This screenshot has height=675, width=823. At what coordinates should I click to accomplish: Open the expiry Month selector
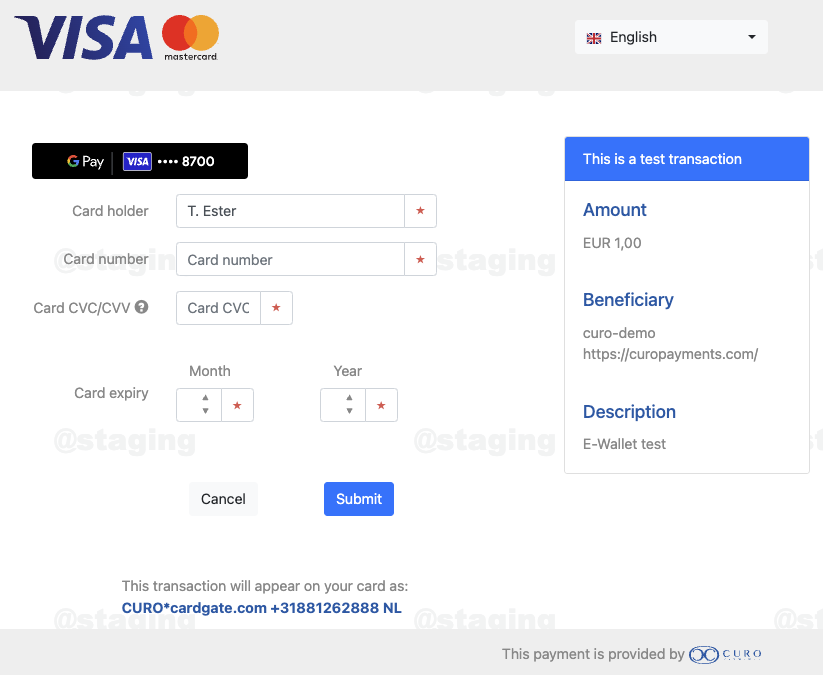[x=200, y=405]
